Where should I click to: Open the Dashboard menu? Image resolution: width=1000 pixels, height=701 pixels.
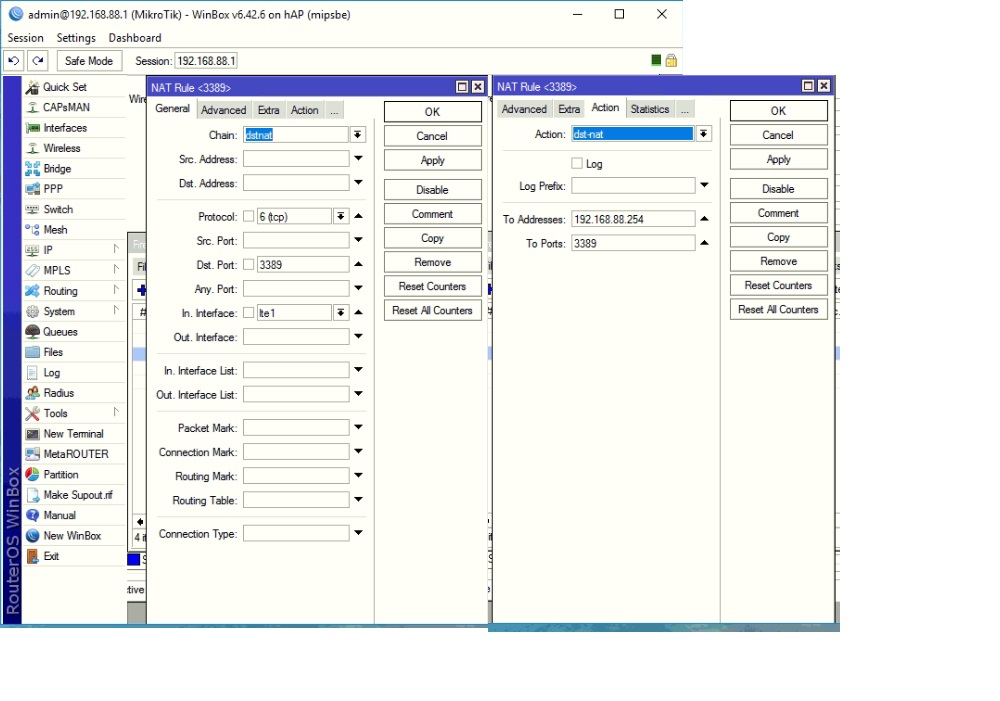coord(135,38)
